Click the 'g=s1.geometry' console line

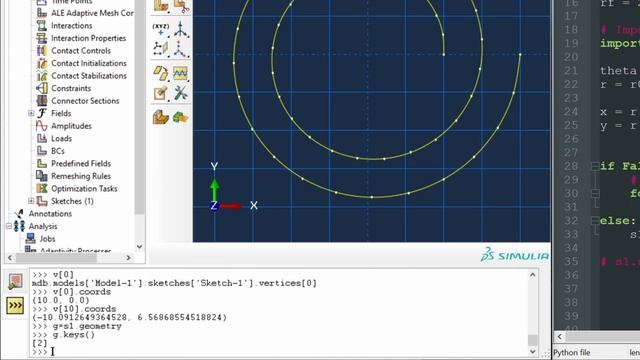pos(87,326)
